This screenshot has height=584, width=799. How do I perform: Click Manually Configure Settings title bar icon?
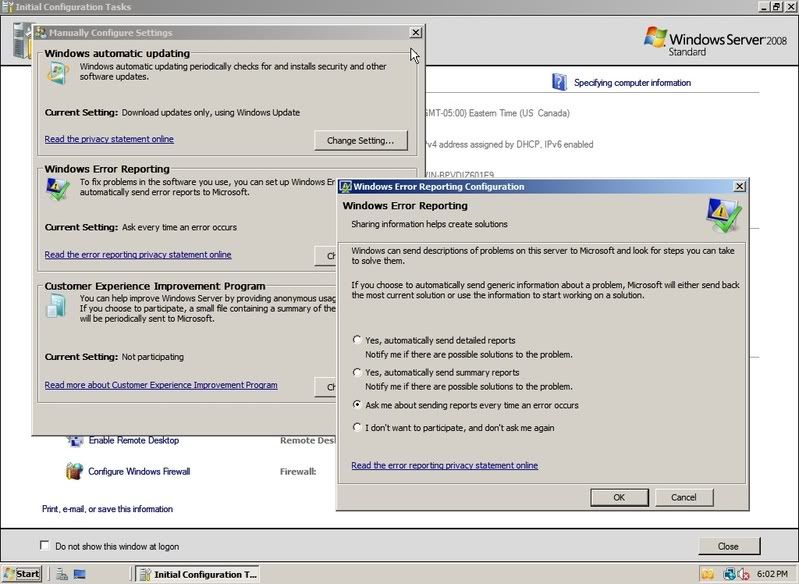[41, 33]
